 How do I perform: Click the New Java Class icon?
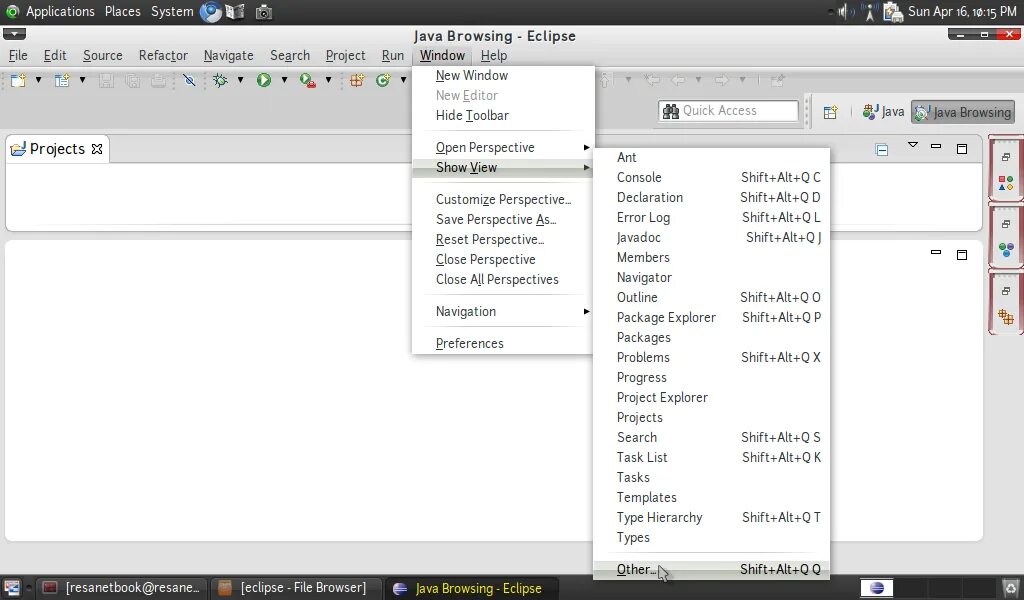[383, 80]
